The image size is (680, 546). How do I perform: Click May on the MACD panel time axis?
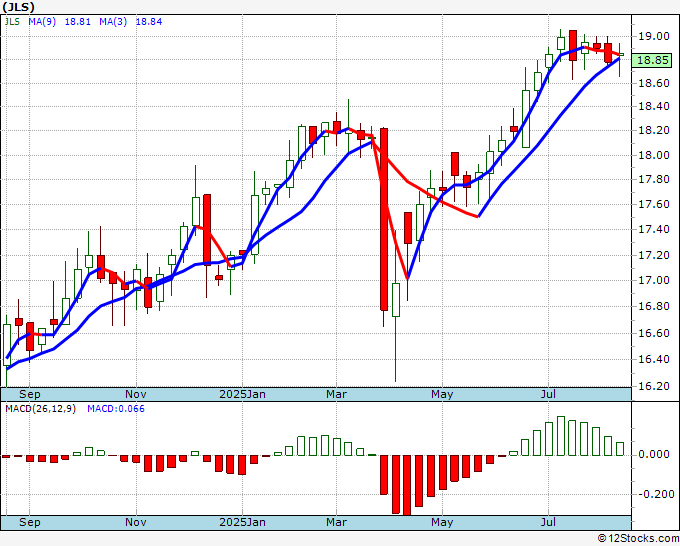[442, 522]
